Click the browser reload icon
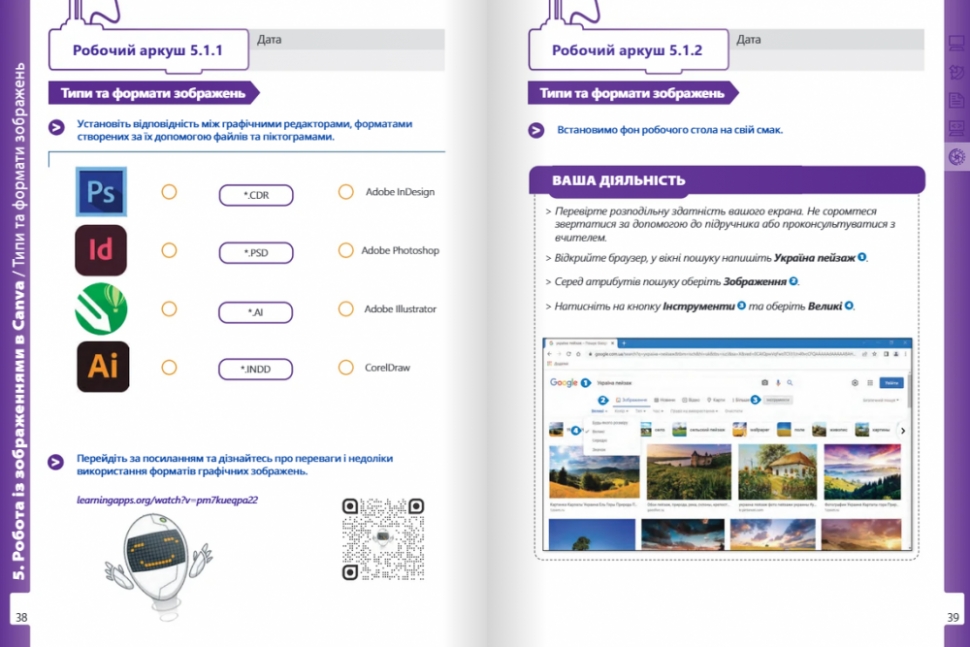This screenshot has width=970, height=647. (568, 354)
